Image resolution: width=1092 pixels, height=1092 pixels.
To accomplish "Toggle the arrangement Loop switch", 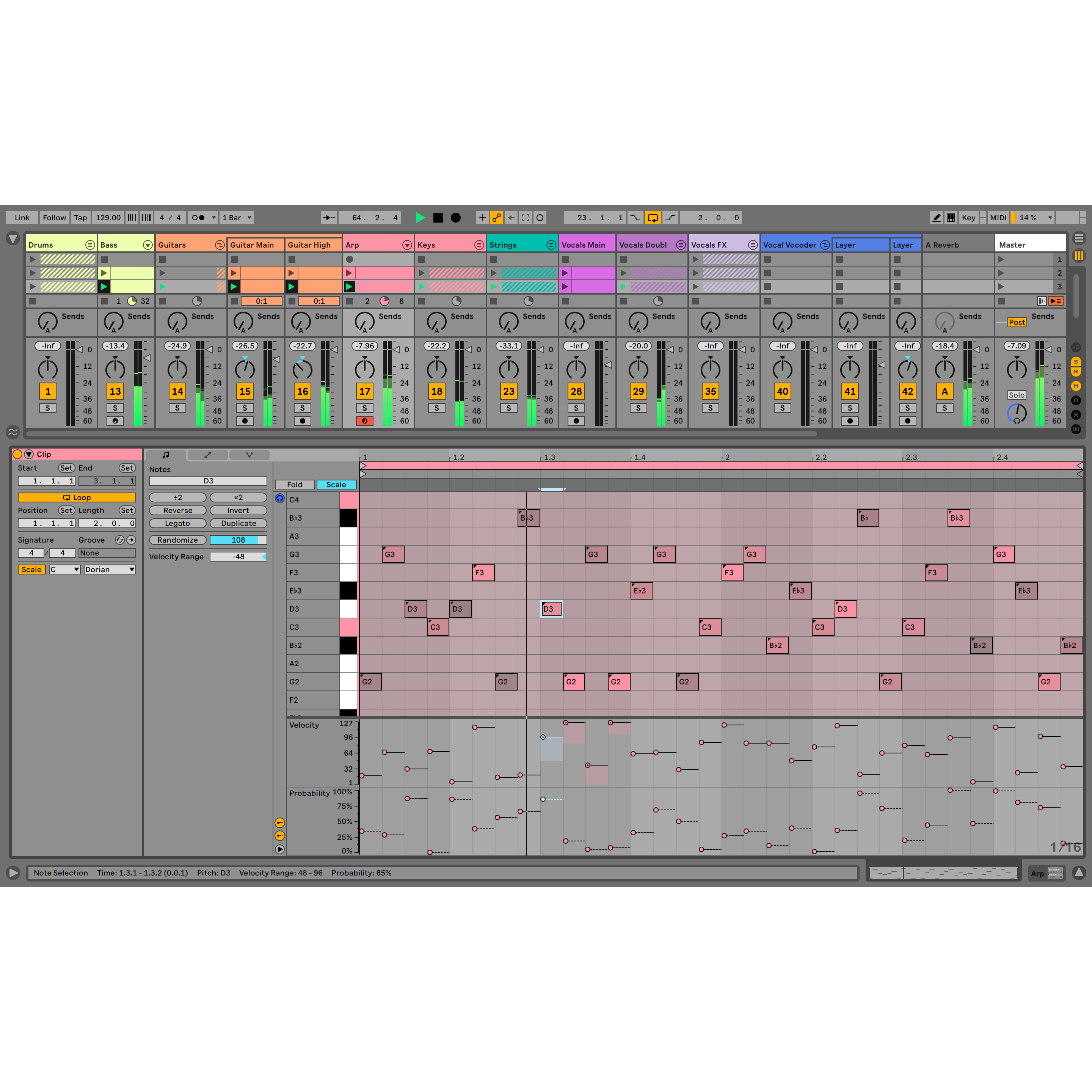I will click(652, 218).
